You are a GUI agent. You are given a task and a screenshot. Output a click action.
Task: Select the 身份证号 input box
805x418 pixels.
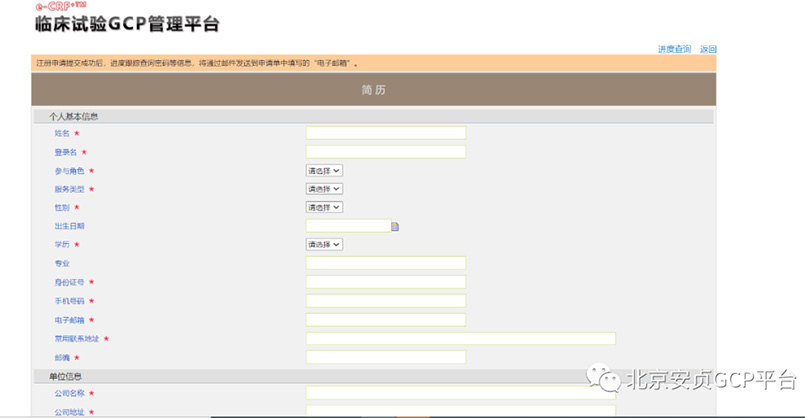[x=386, y=282]
